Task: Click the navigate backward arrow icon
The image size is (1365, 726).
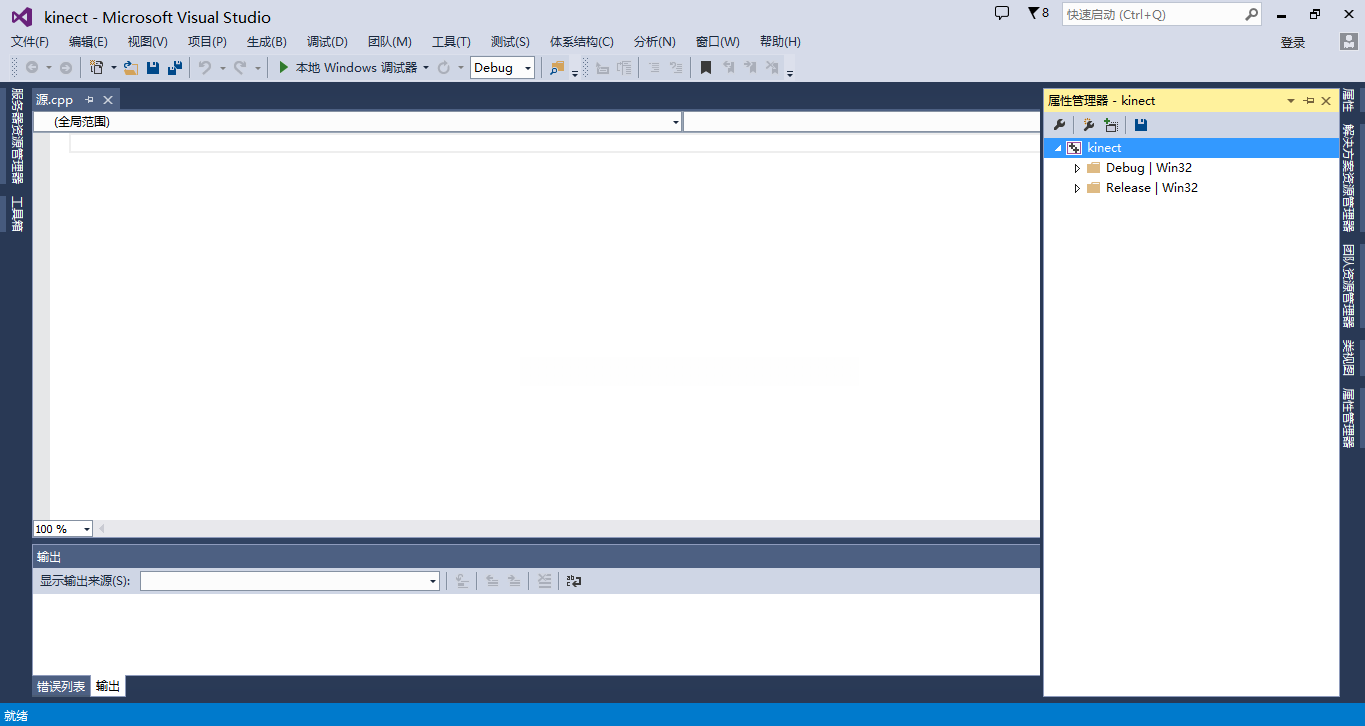Action: (x=32, y=68)
